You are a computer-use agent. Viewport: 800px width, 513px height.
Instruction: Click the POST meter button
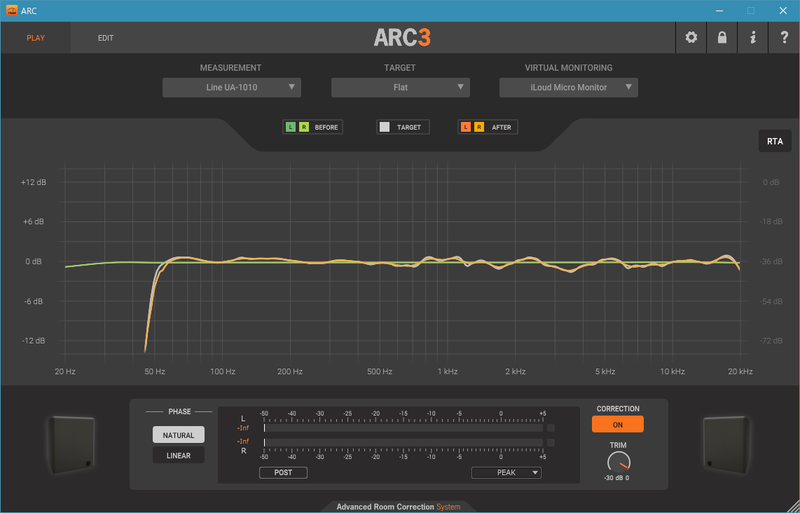pos(283,473)
